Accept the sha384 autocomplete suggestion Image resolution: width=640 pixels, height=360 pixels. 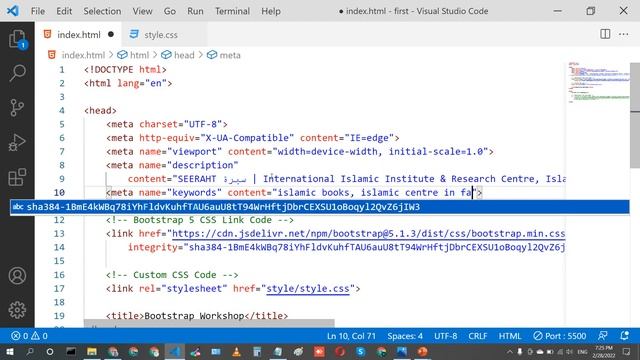[x=320, y=207]
